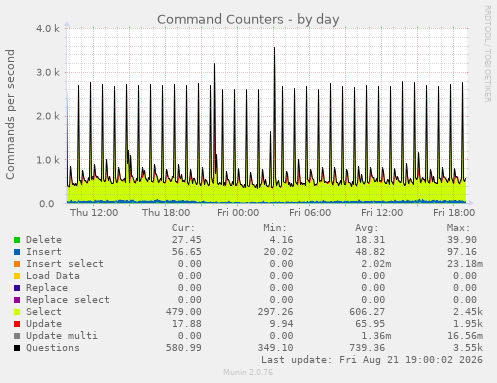
Task: Click Delete maximum value 39.90
Action: point(462,240)
